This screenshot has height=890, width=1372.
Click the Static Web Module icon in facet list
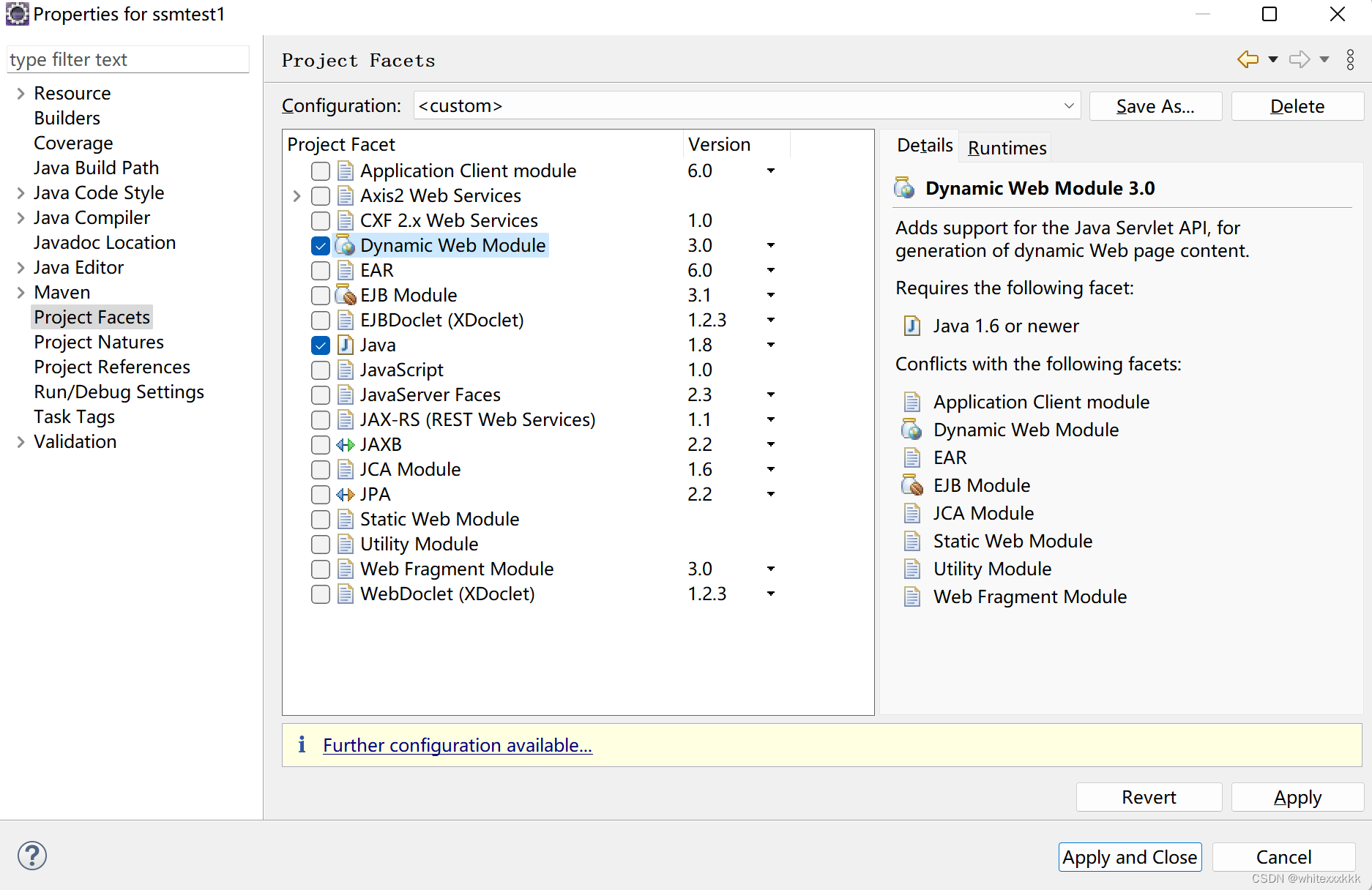pyautogui.click(x=346, y=520)
